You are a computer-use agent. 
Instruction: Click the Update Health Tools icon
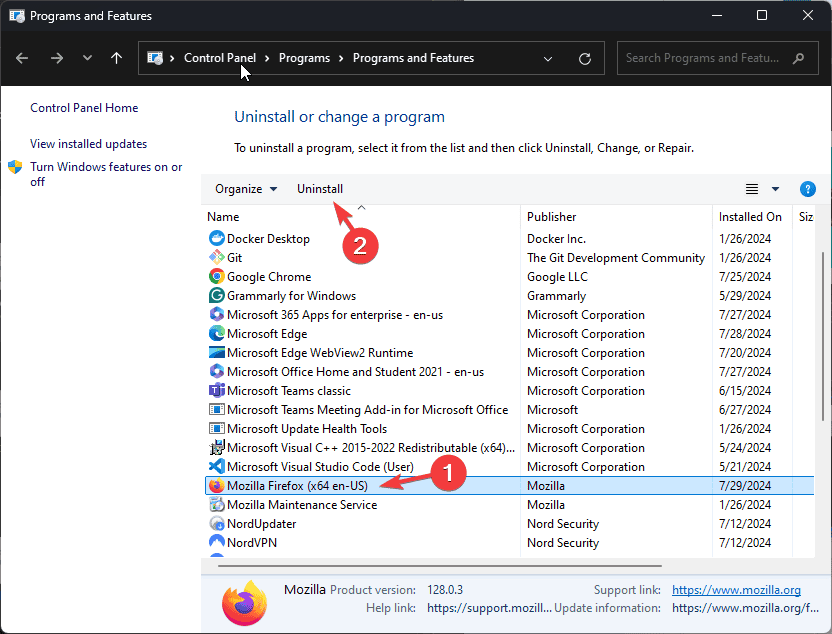point(216,429)
